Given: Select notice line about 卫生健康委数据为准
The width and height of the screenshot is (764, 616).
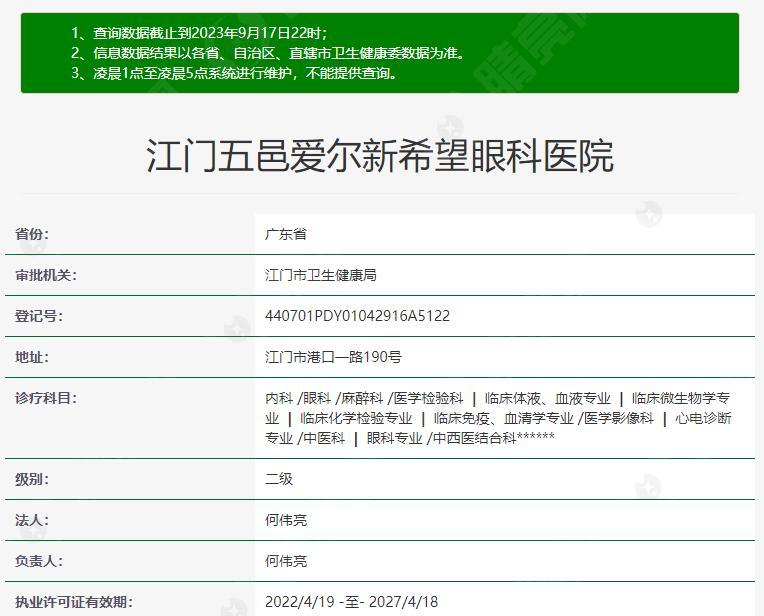Looking at the screenshot, I should pos(268,53).
